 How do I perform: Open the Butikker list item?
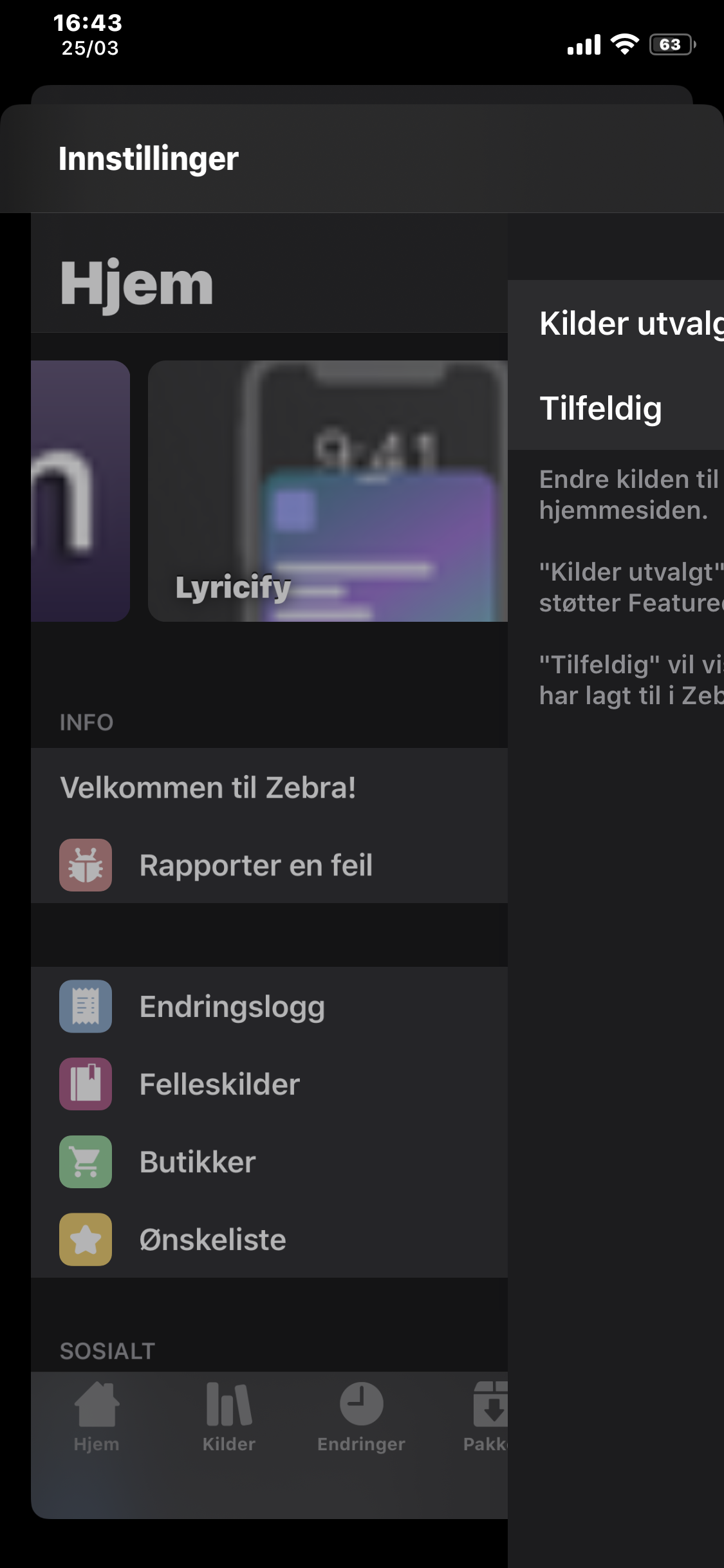[x=269, y=1162]
